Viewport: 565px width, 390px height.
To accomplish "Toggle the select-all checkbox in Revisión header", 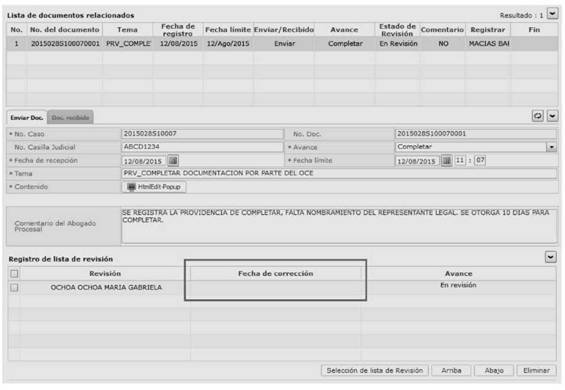I will [14, 274].
